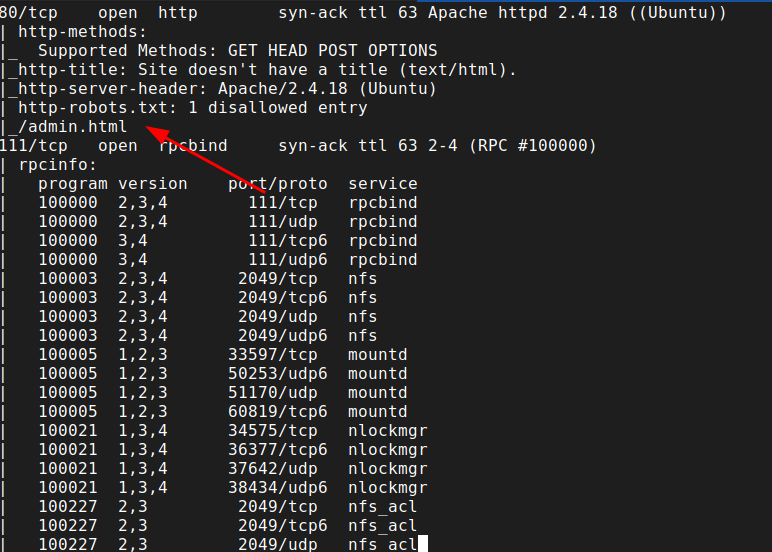
Task: Click '38434/udp6' nlockmgr port
Action: pyautogui.click(x=278, y=487)
